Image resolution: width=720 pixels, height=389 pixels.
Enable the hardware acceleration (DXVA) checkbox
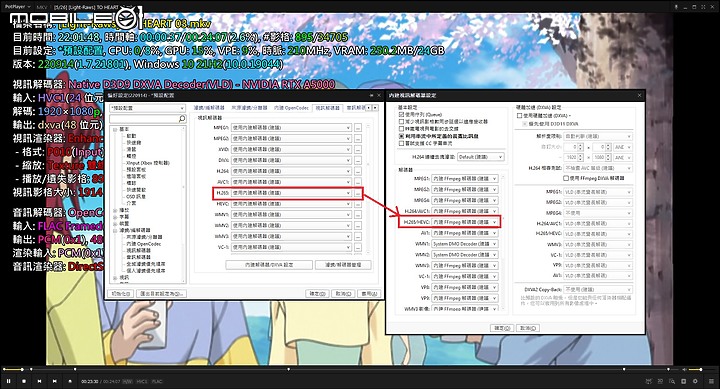pyautogui.click(x=519, y=116)
